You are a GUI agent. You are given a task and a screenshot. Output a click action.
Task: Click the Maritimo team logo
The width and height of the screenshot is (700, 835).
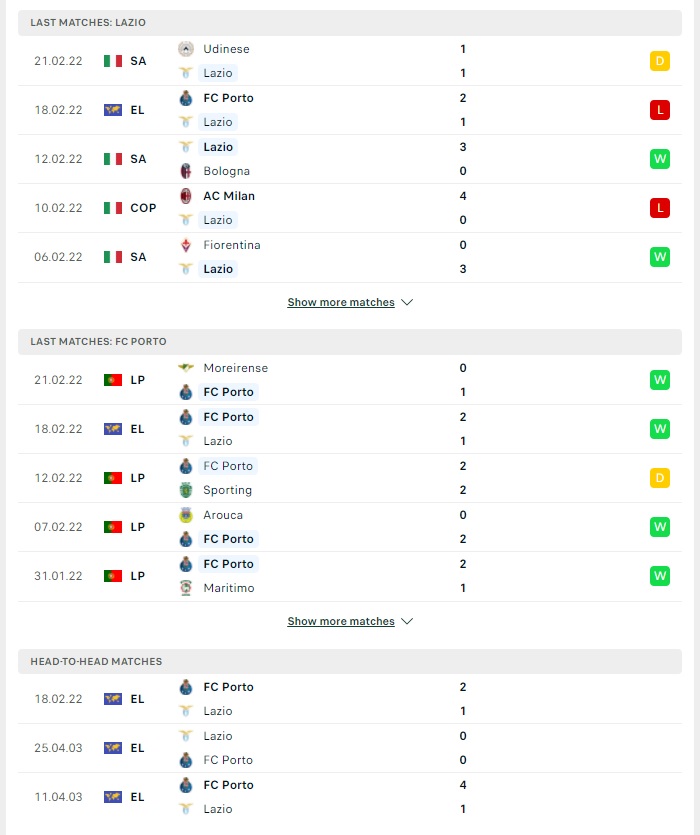(185, 588)
